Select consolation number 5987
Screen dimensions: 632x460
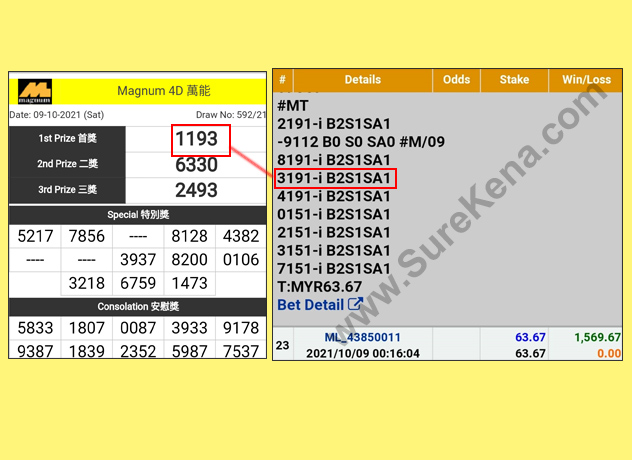(189, 351)
